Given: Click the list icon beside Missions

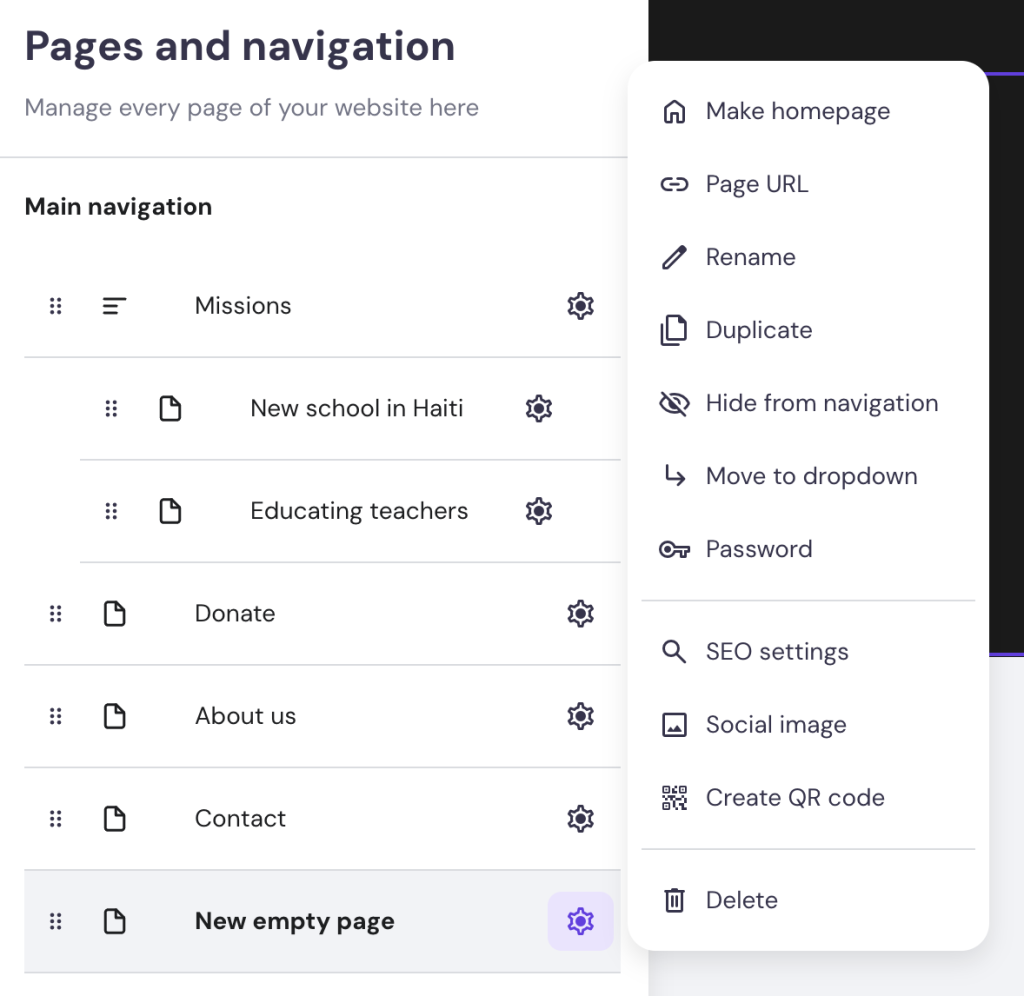Looking at the screenshot, I should 114,306.
